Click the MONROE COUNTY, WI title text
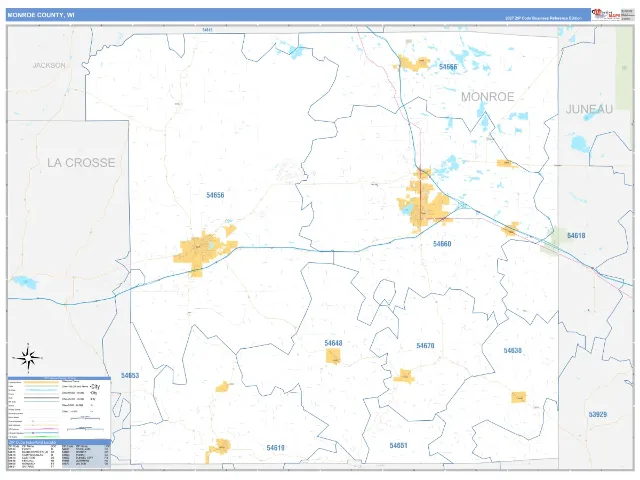The width and height of the screenshot is (640, 480). [41, 15]
